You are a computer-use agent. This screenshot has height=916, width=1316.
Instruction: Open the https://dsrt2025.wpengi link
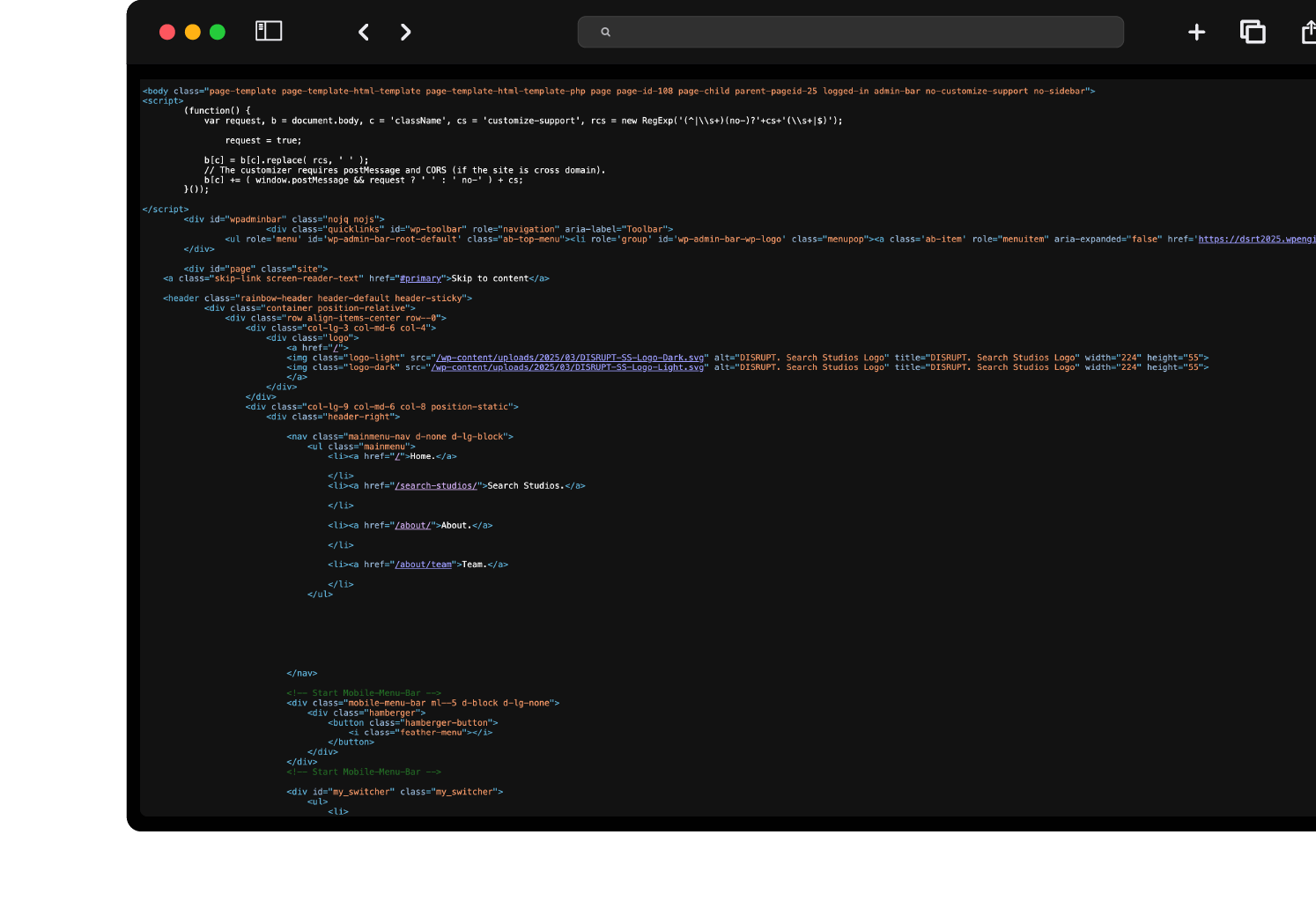[x=1257, y=239]
